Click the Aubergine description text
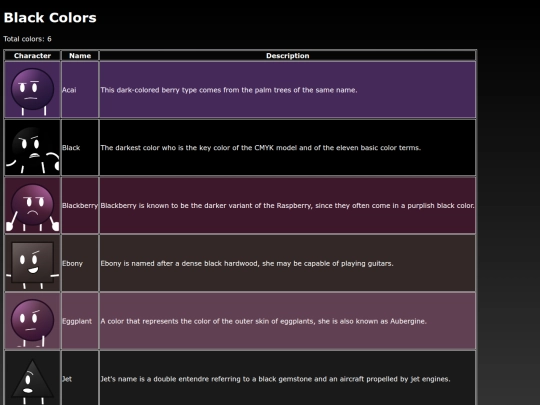 [263, 321]
